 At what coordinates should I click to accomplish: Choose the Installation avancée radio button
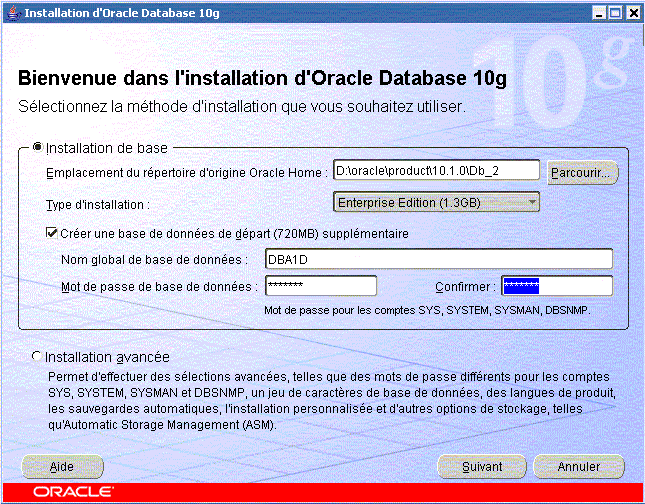click(38, 356)
